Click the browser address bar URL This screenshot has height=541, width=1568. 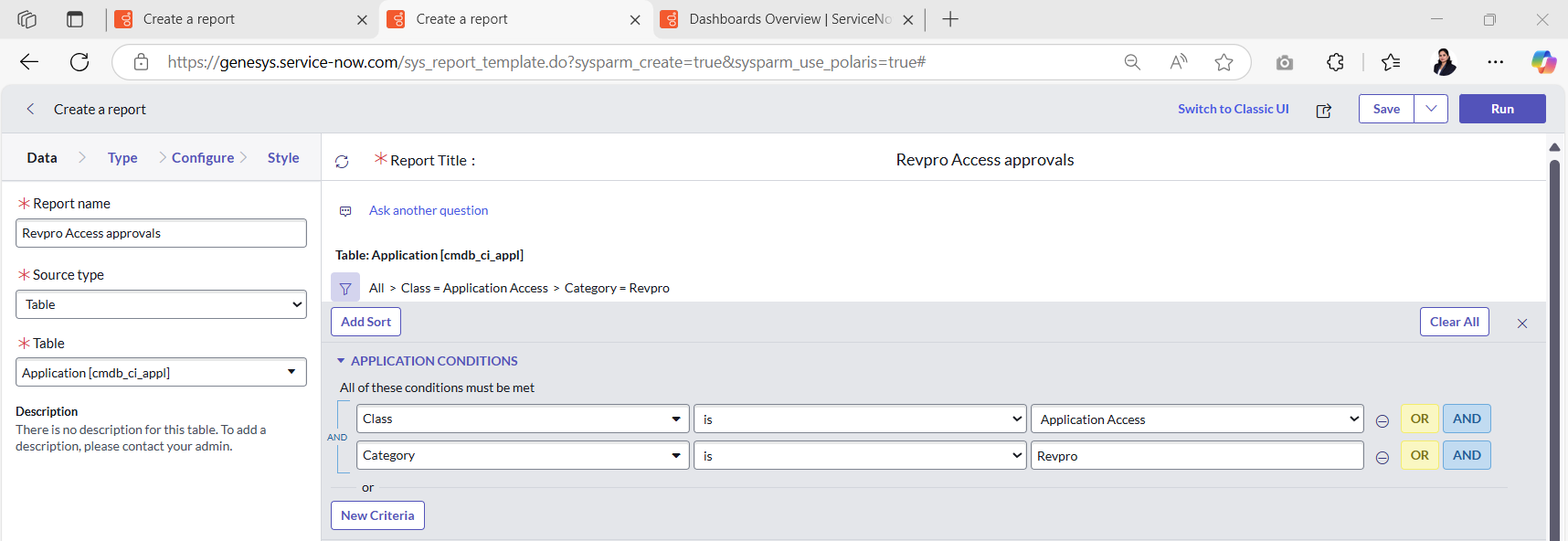[546, 62]
